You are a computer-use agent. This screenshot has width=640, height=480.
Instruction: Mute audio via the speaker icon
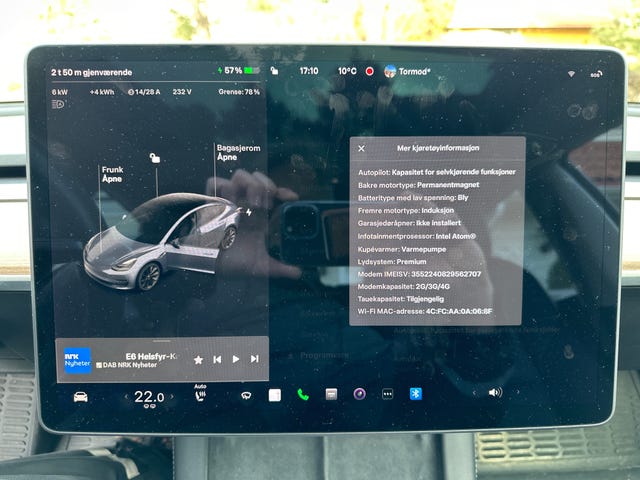point(495,392)
